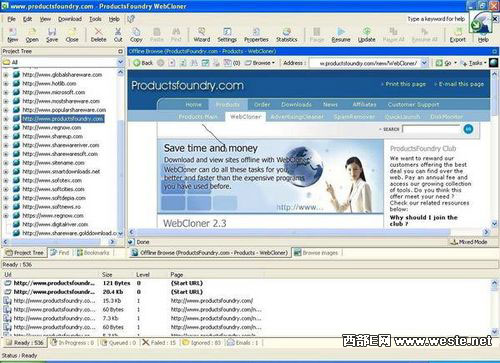This screenshot has height=363, width=500.
Task: Click the New project toolbar icon
Action: (13, 35)
